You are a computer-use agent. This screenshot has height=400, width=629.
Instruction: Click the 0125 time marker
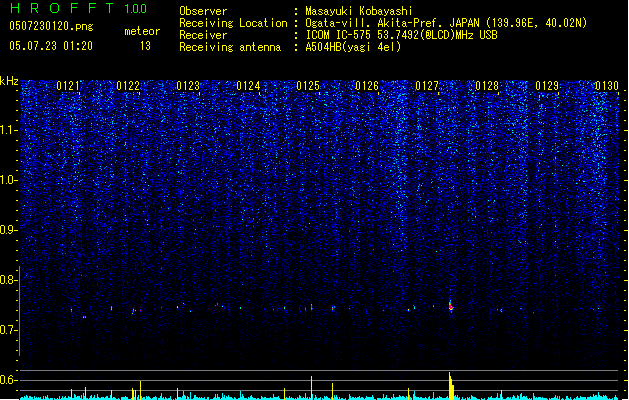tap(308, 86)
